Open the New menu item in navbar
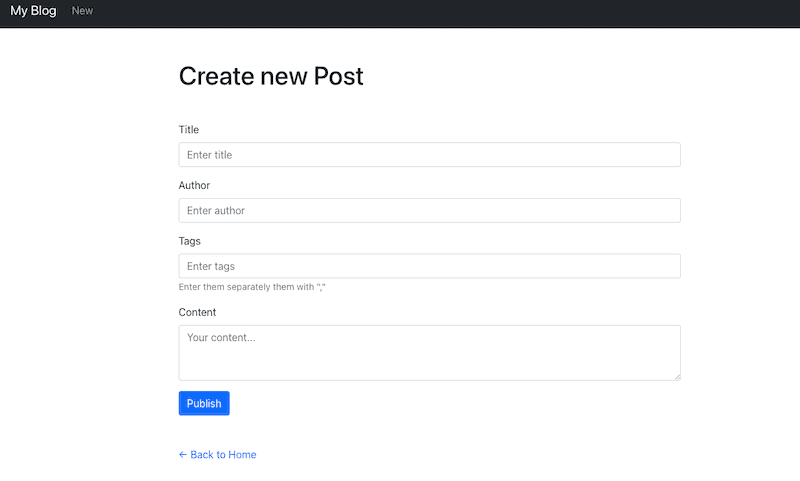800x481 pixels. [82, 11]
